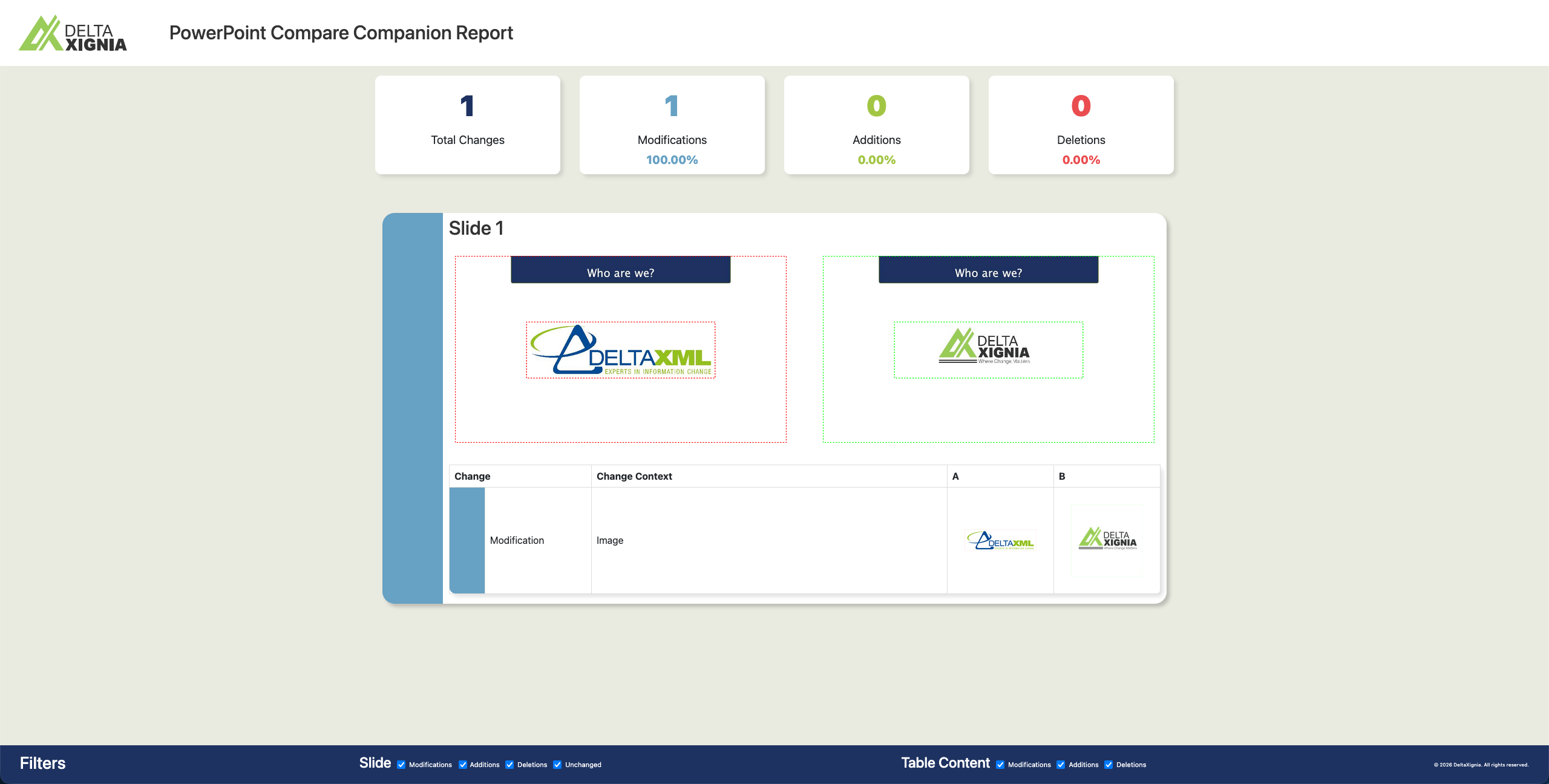The width and height of the screenshot is (1549, 784).
Task: Click the 'Who are we?' title in left slide
Action: point(621,273)
